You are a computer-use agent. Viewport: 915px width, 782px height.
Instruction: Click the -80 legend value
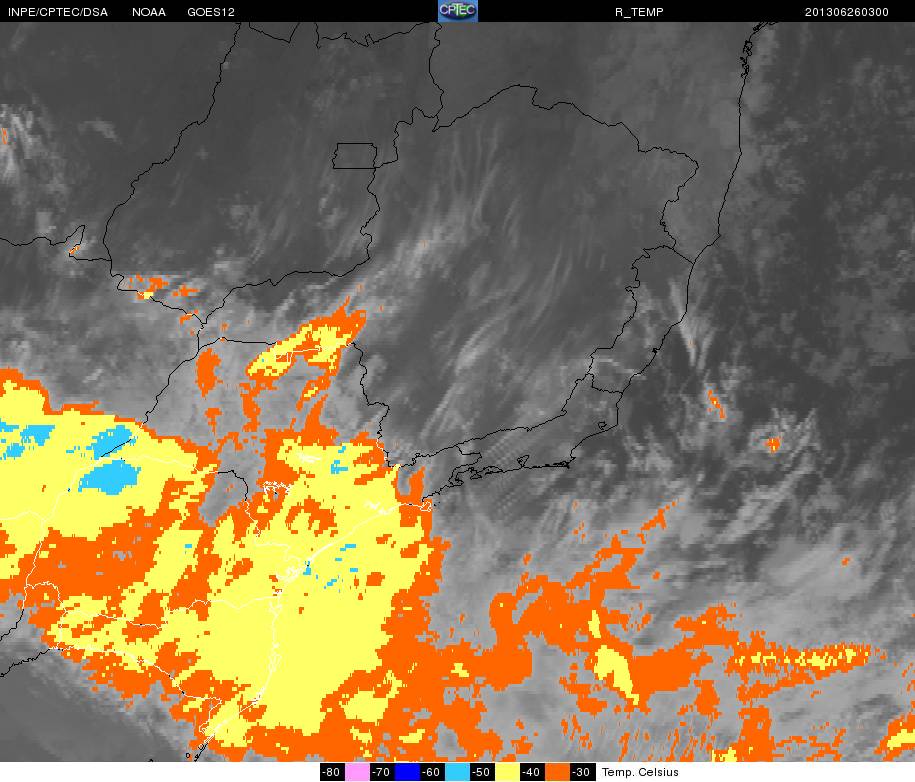(331, 772)
